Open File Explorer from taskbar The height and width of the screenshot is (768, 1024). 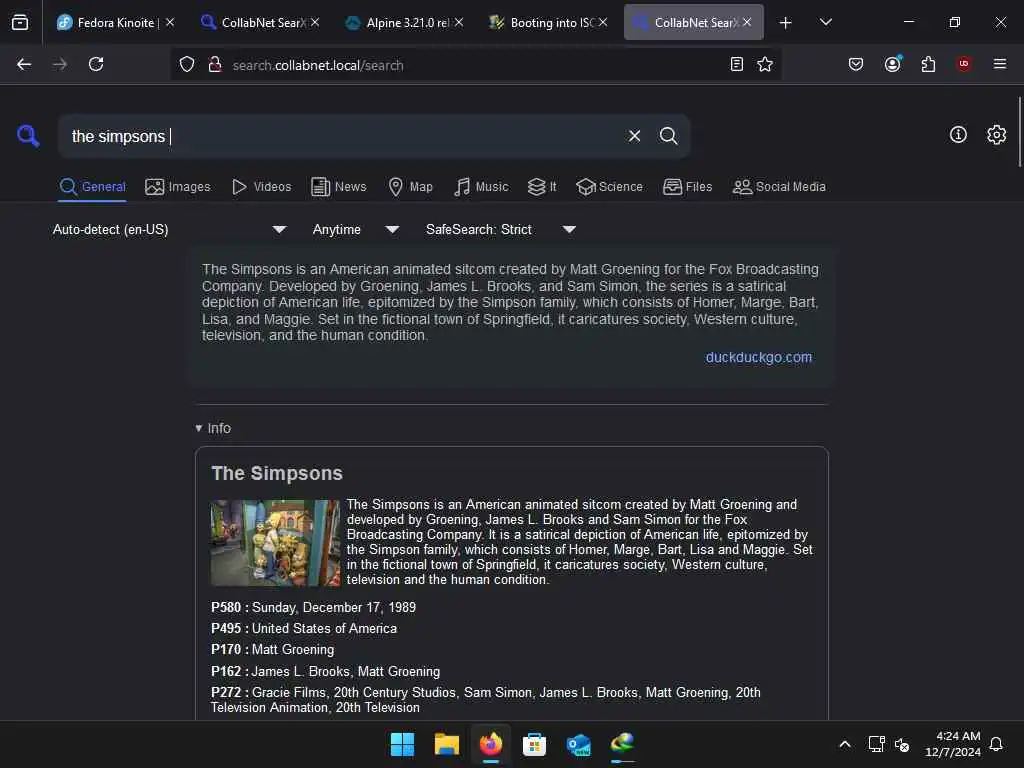pyautogui.click(x=447, y=744)
